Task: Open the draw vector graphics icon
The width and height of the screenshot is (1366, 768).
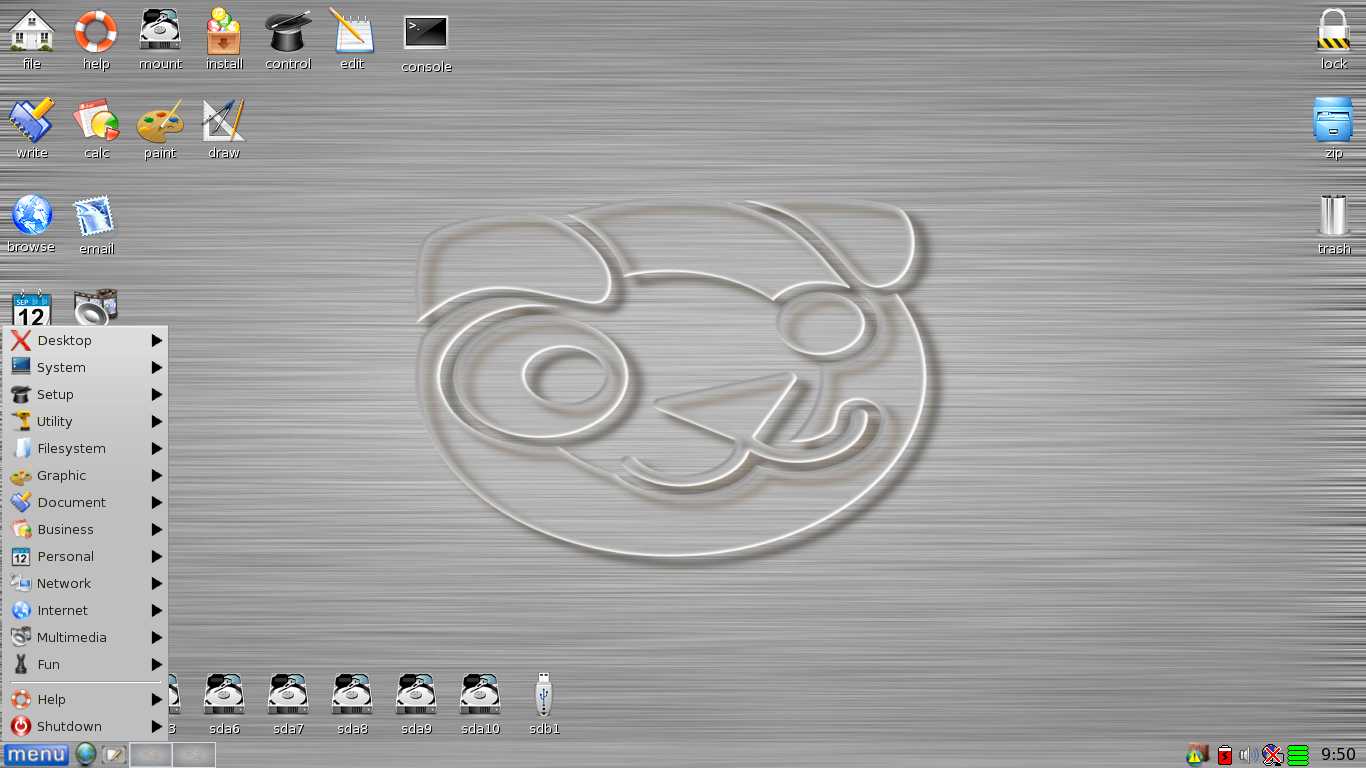Action: click(x=224, y=121)
